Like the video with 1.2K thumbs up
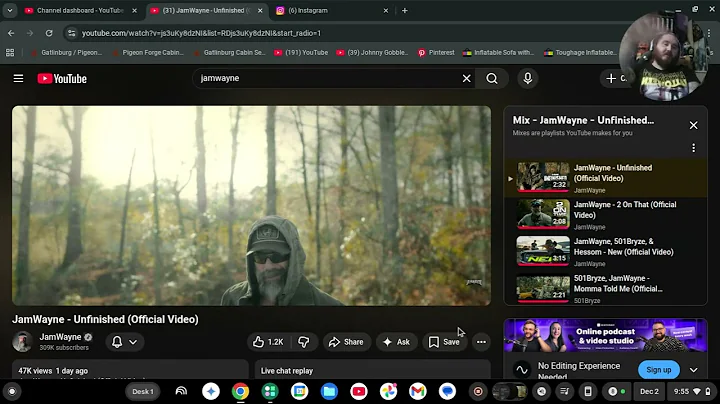The height and width of the screenshot is (404, 720). pos(268,342)
